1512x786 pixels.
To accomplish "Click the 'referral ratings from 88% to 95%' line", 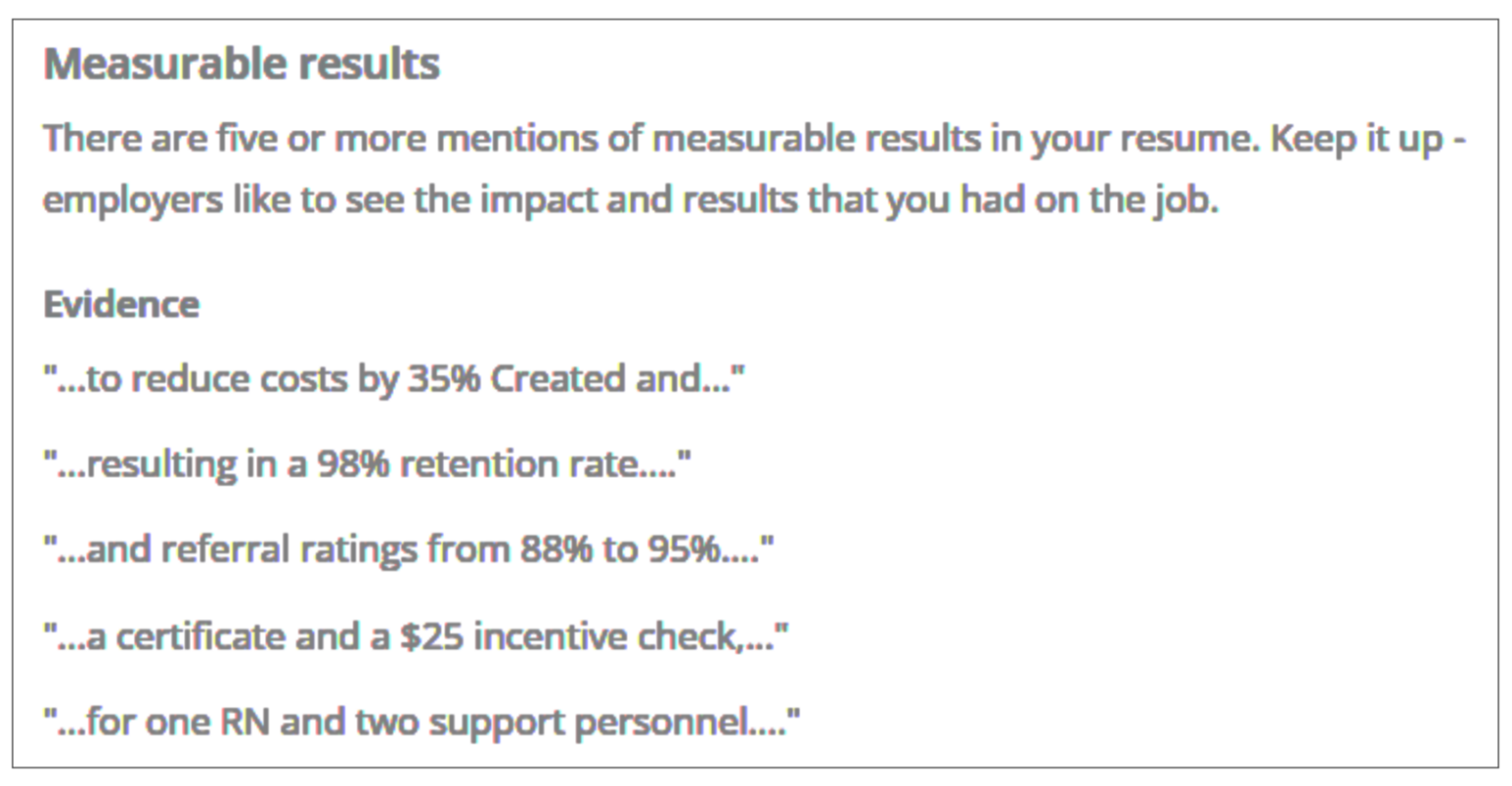I will pos(409,550).
